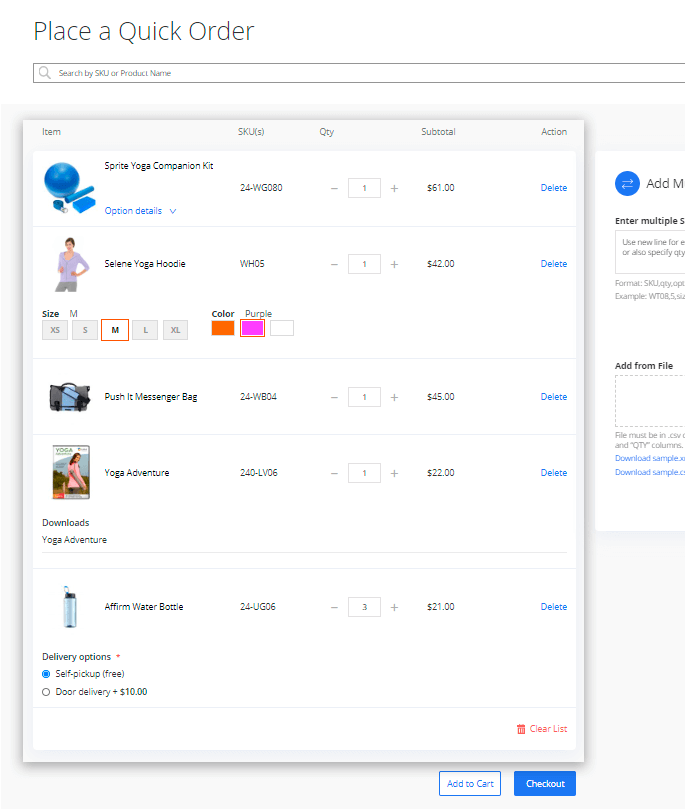This screenshot has height=809, width=685.
Task: Click the blue Add Multiple swap icon
Action: (627, 183)
